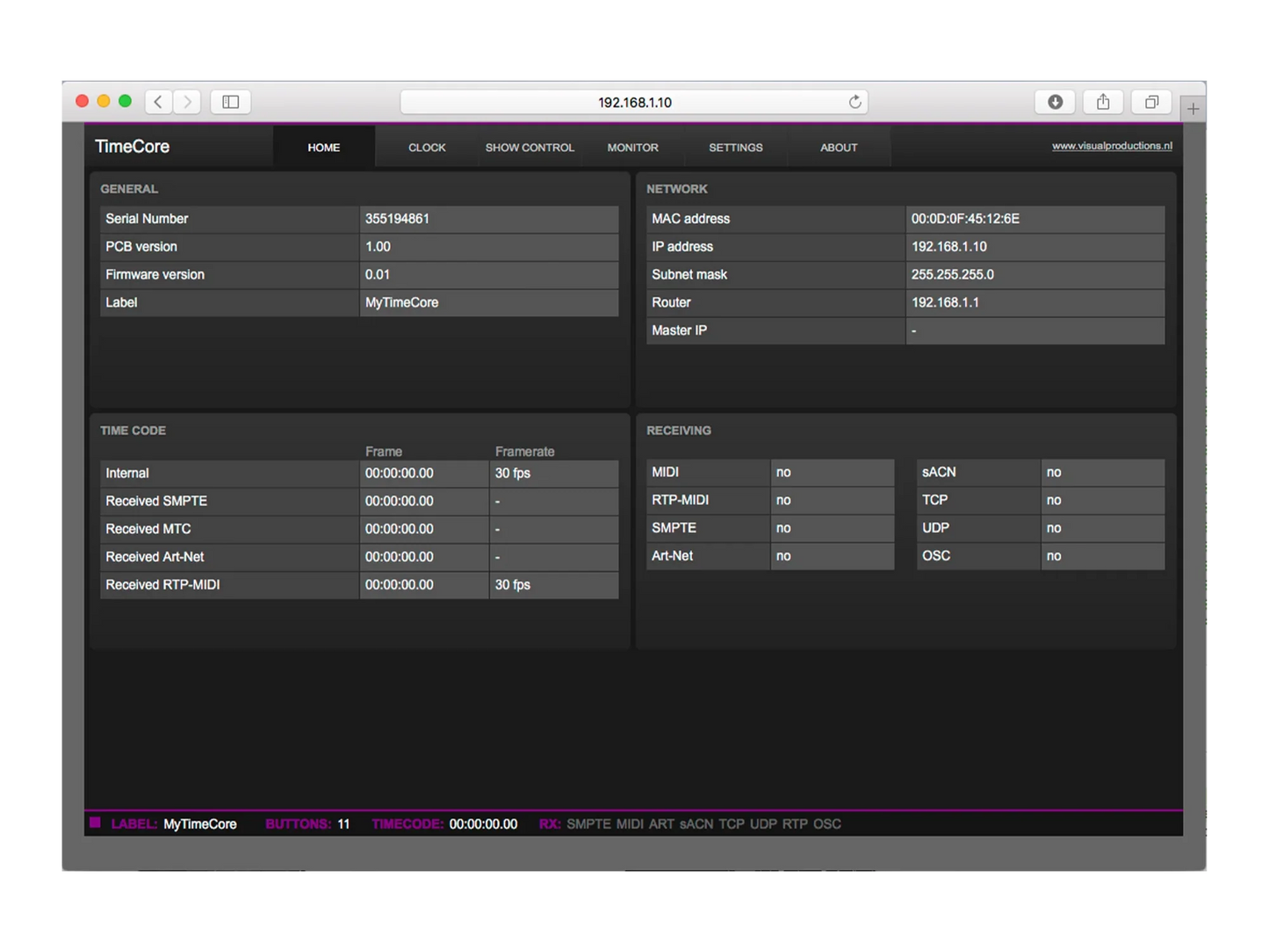Viewport: 1269px width, 952px height.
Task: Click the status bar label MyTimeCore
Action: 200,825
